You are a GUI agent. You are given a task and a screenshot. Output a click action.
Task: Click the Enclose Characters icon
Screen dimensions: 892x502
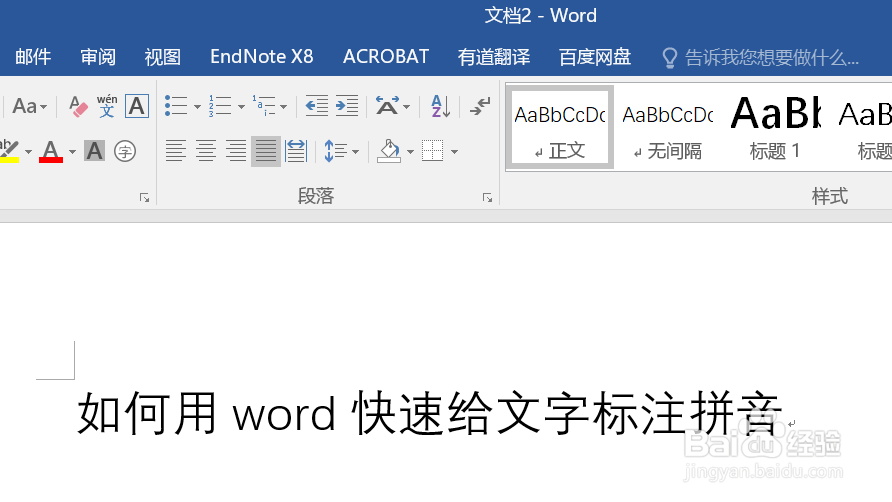click(x=125, y=151)
